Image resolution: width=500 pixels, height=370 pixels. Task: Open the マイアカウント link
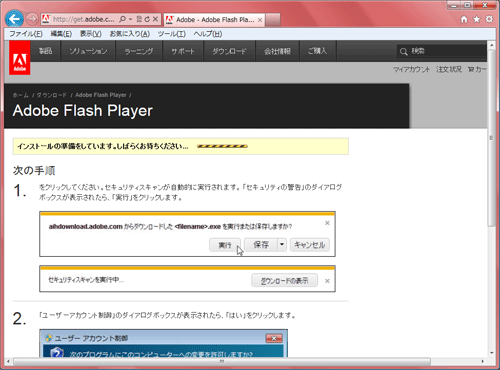[411, 69]
